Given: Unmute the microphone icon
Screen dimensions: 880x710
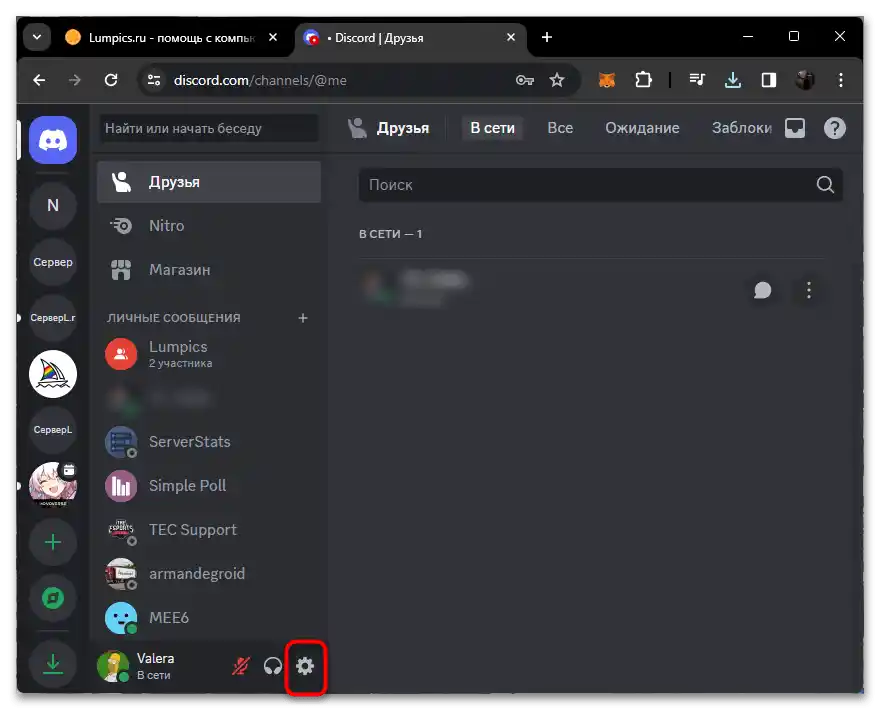Looking at the screenshot, I should [x=241, y=666].
